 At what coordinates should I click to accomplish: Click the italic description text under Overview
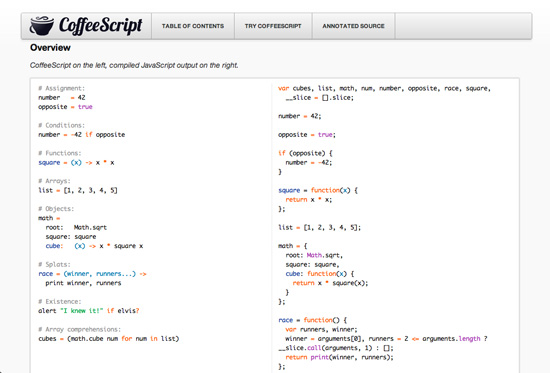pos(134,65)
